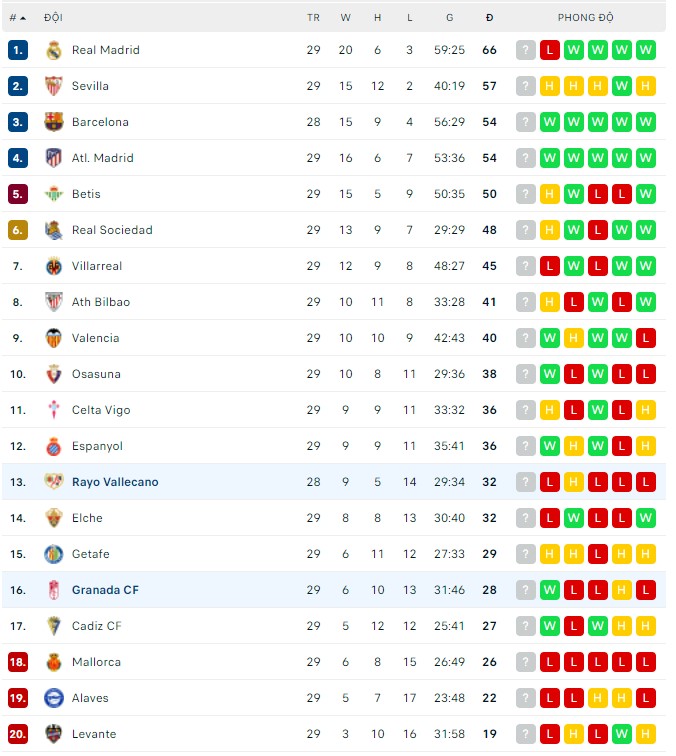The image size is (676, 756).
Task: Click the Granada CF team name
Action: (x=105, y=590)
